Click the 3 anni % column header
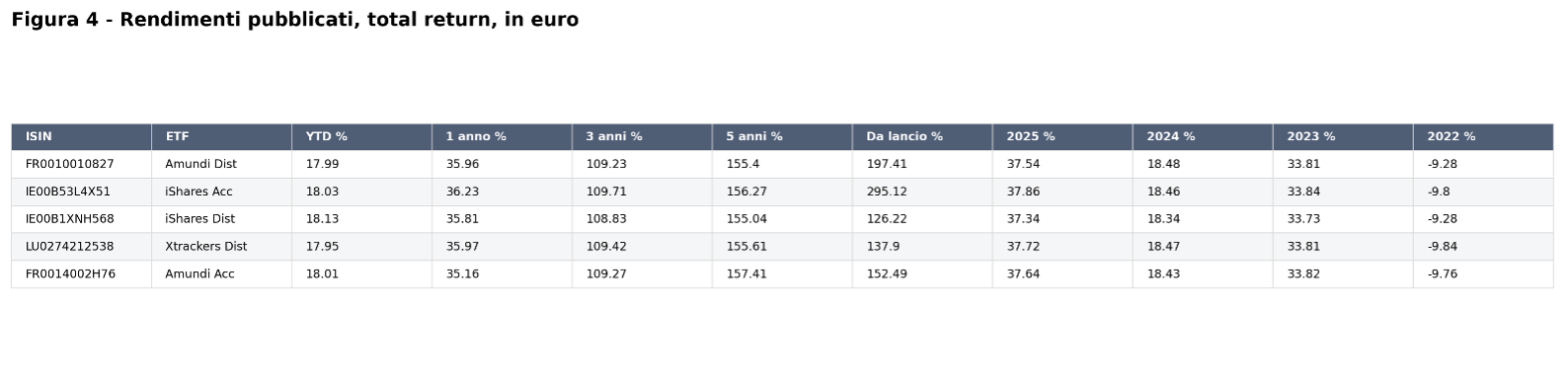This screenshot has width=1568, height=386. (642, 137)
